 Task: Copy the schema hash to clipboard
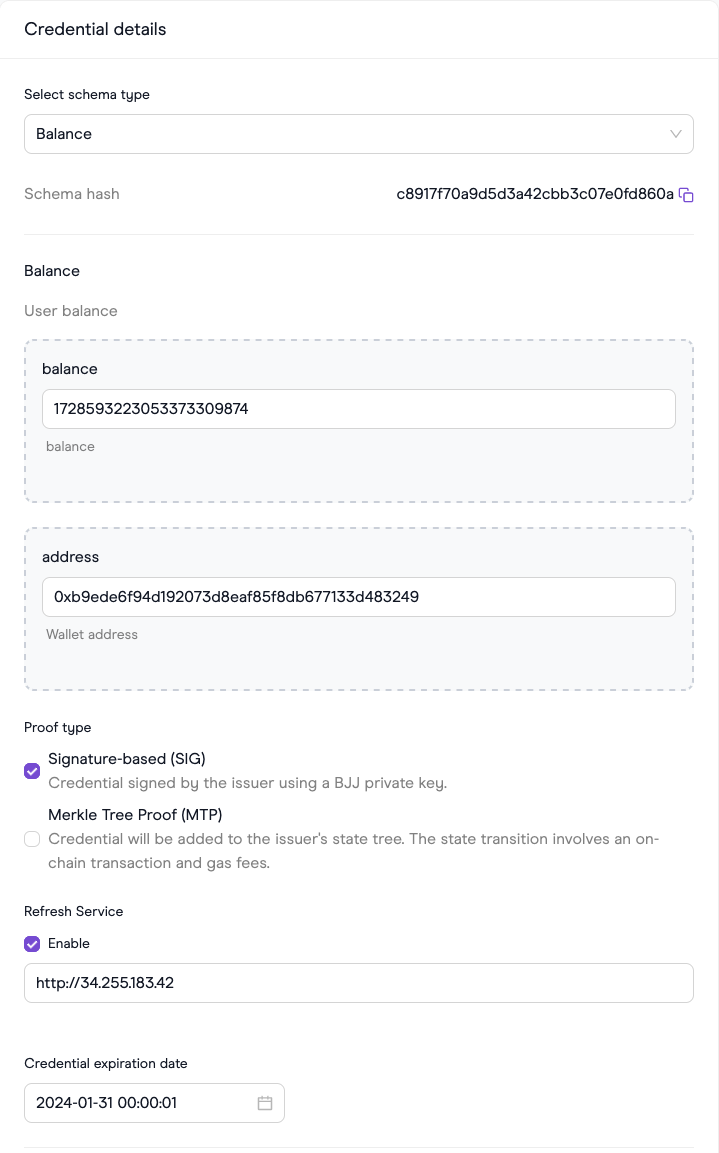[x=686, y=195]
